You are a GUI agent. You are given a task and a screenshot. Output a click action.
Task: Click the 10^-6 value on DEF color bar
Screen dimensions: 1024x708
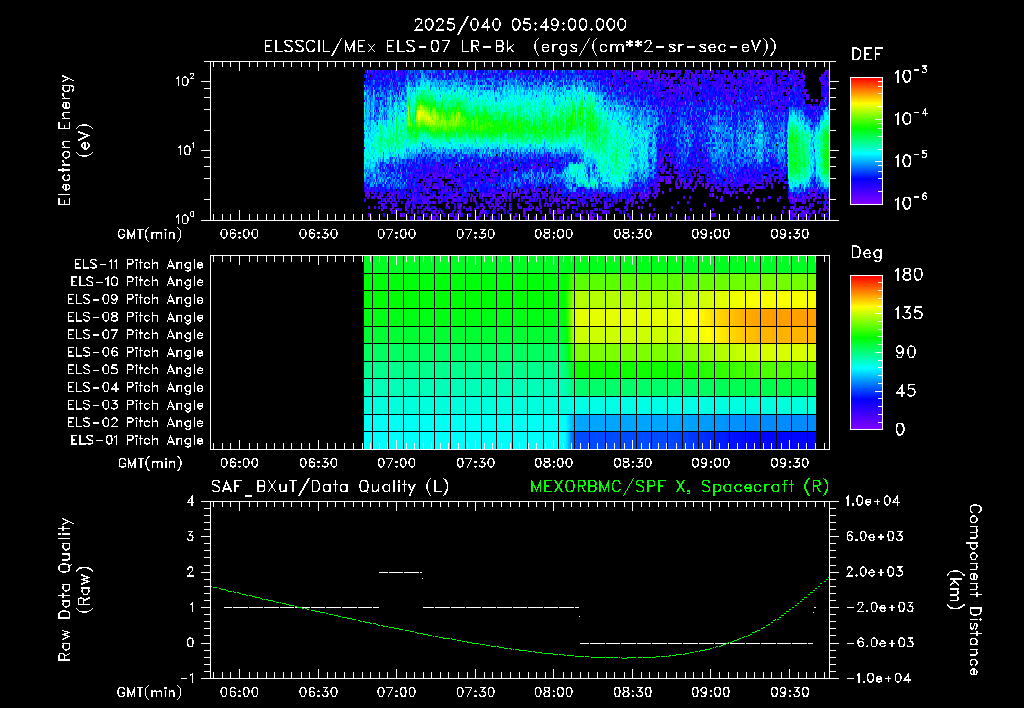pyautogui.click(x=910, y=202)
